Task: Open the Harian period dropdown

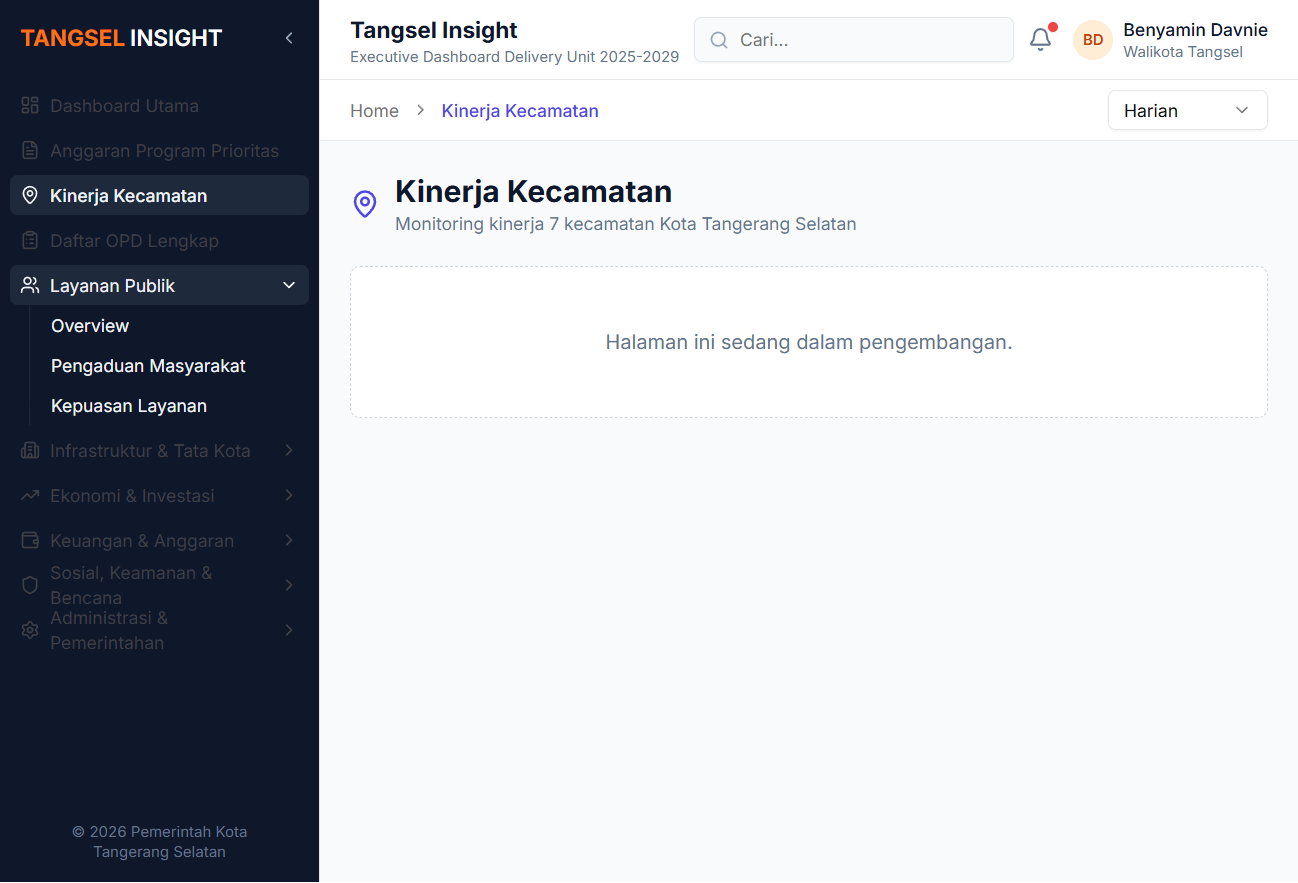Action: click(x=1187, y=110)
